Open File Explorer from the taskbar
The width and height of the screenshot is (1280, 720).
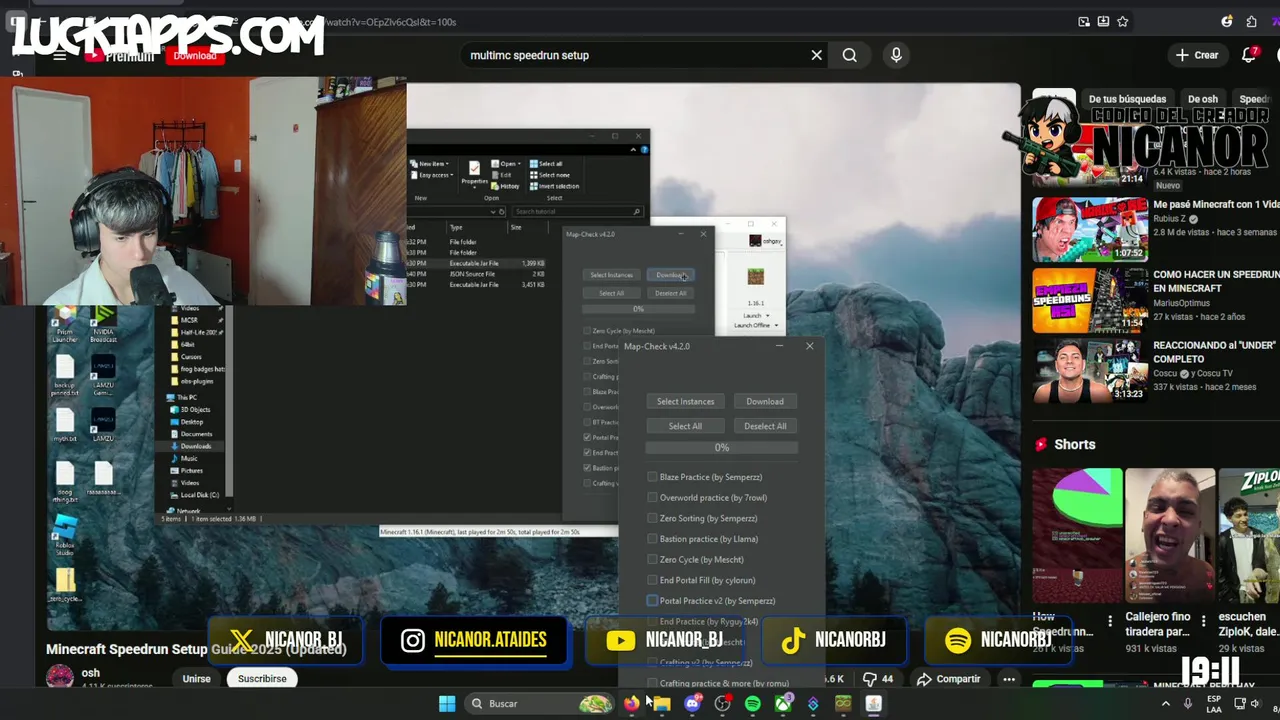pyautogui.click(x=661, y=703)
